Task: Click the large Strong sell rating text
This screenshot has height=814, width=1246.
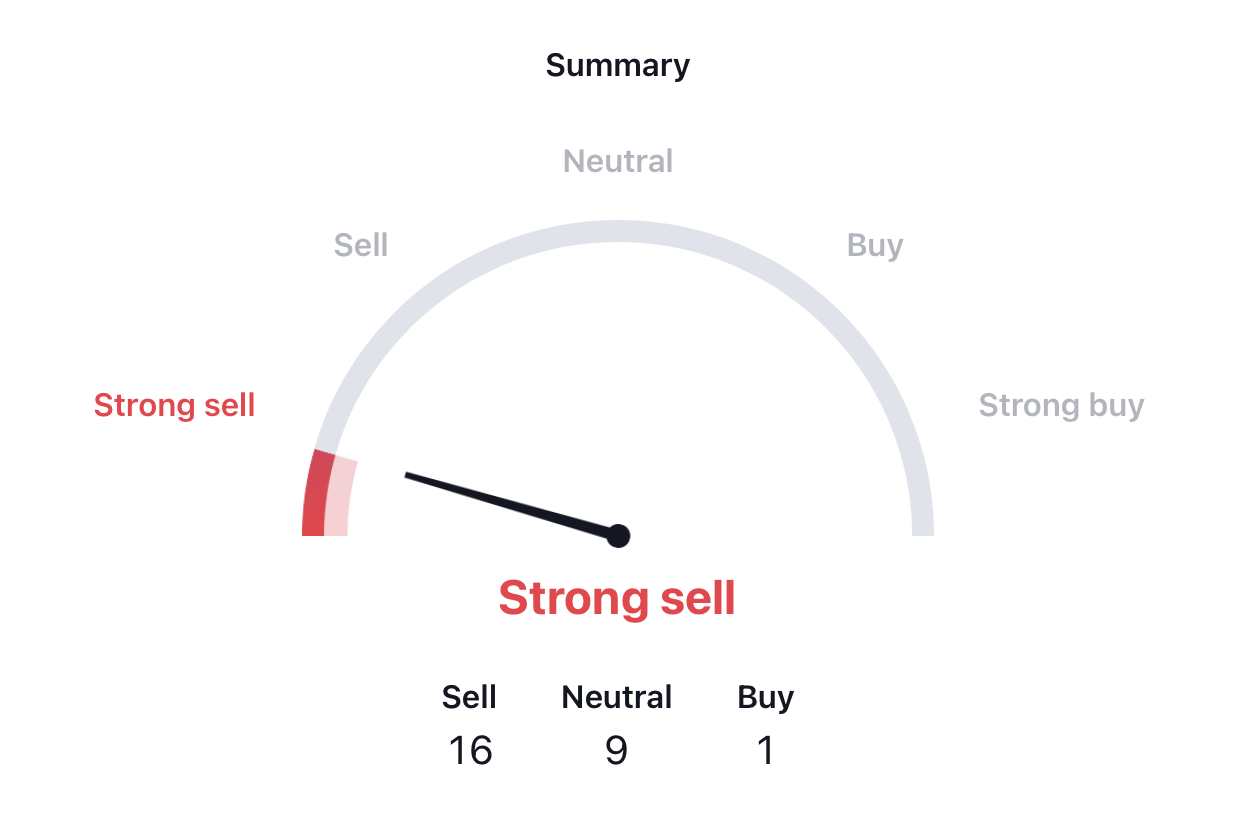Action: (x=617, y=598)
